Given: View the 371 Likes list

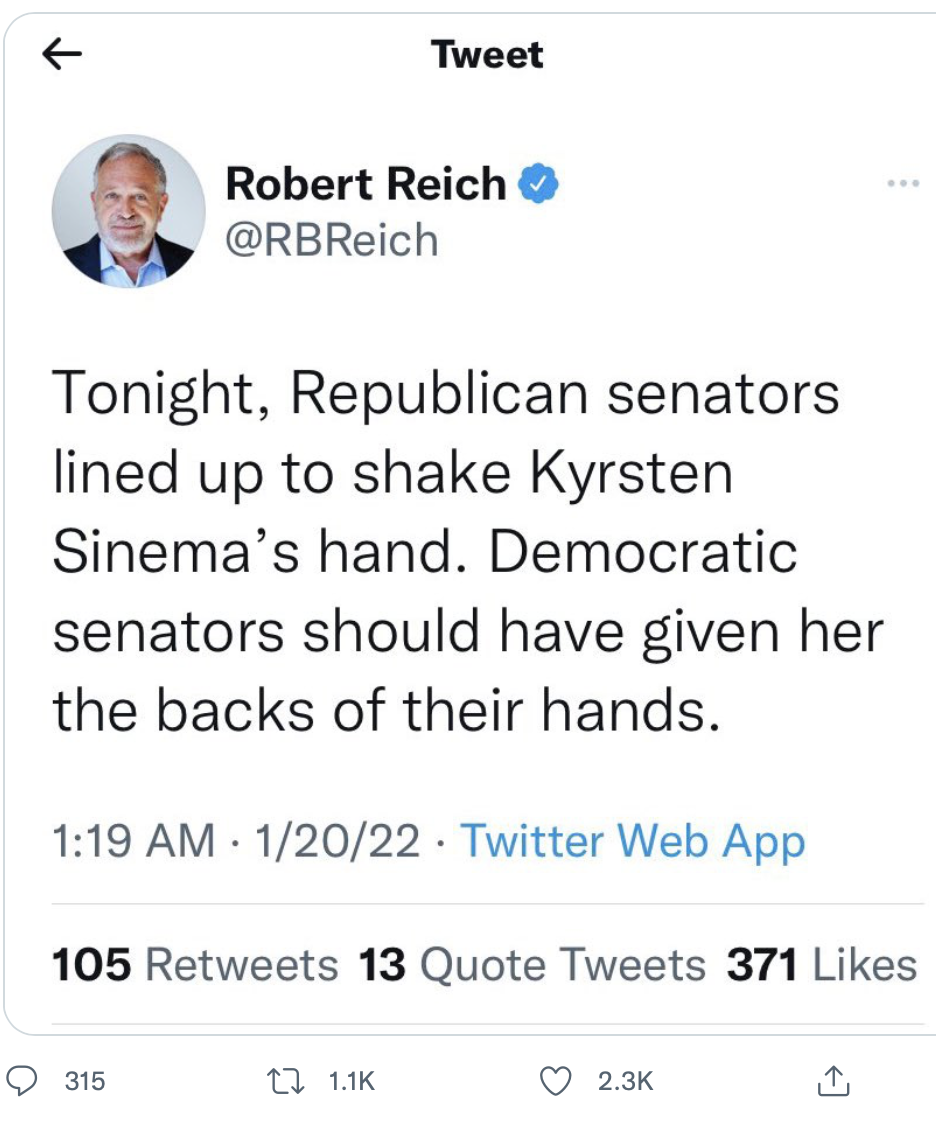Looking at the screenshot, I should click(821, 965).
